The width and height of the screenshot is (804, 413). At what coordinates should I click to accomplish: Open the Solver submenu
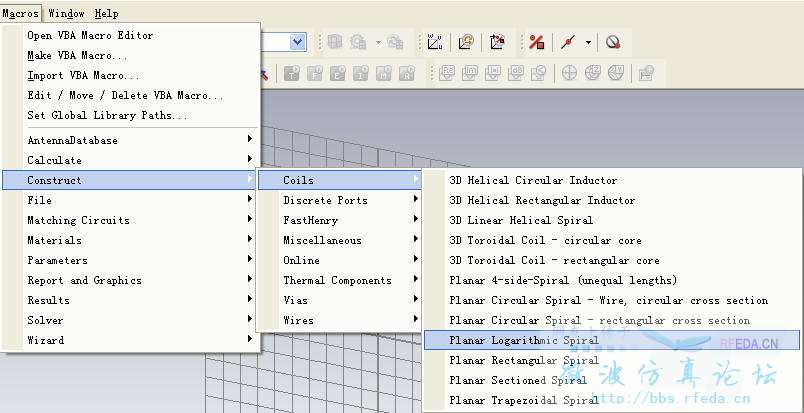pos(131,320)
